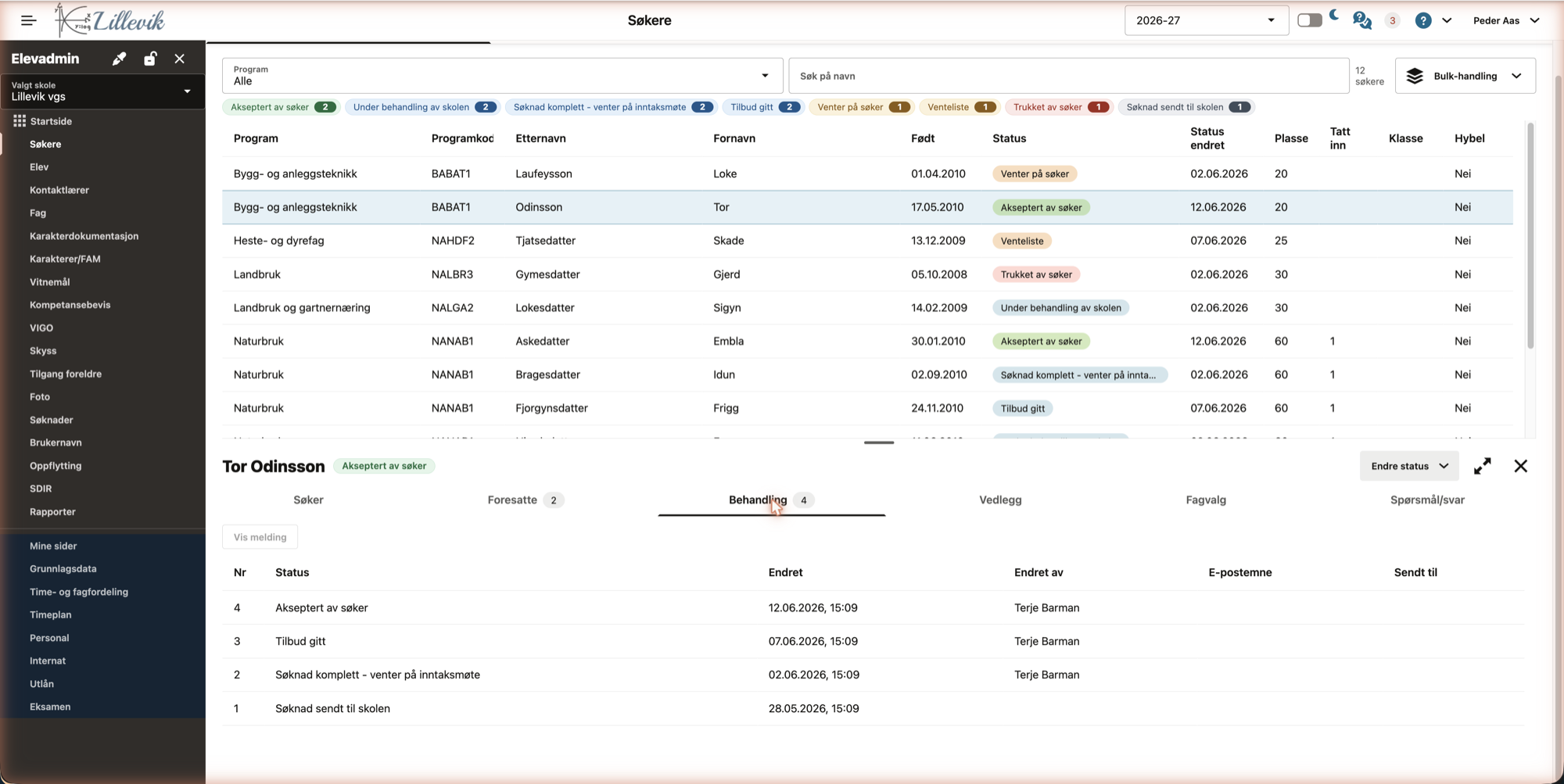Open the help question mark icon

(x=1423, y=20)
